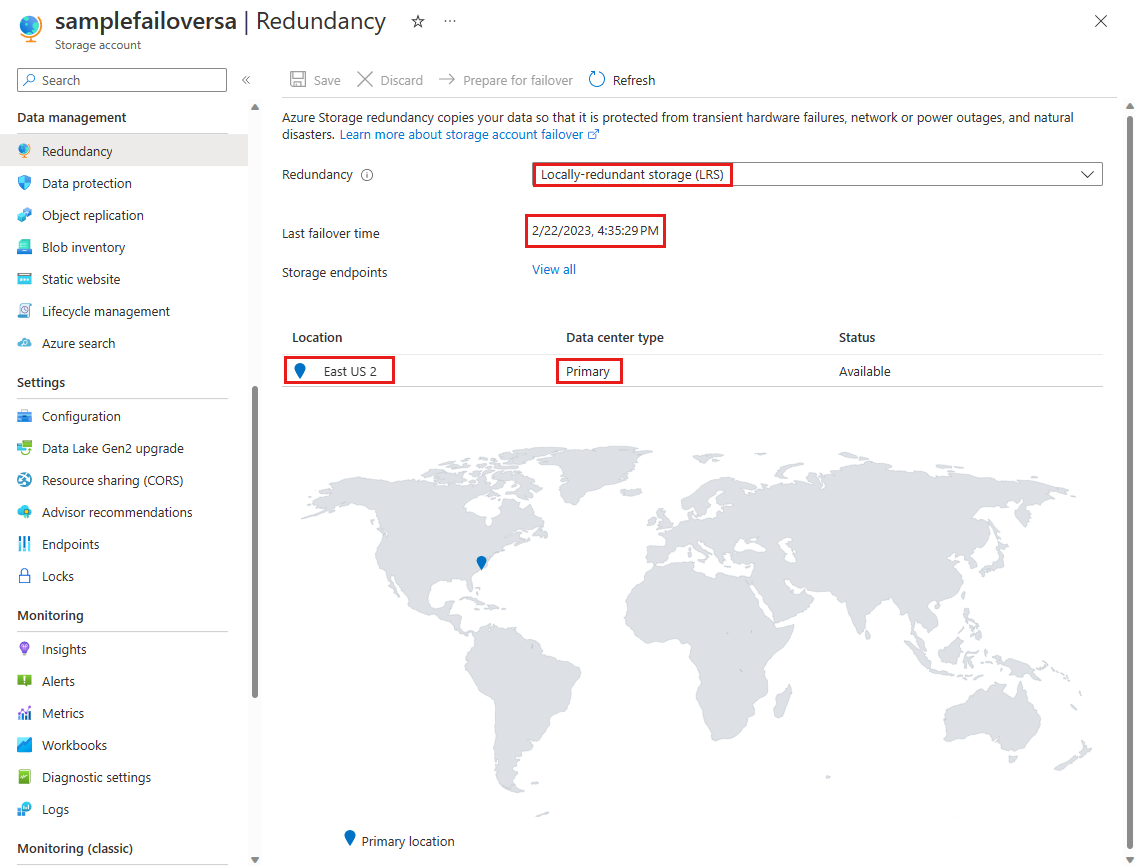Close the Redundancy blade with the X
Image resolution: width=1135 pixels, height=866 pixels.
(1101, 21)
